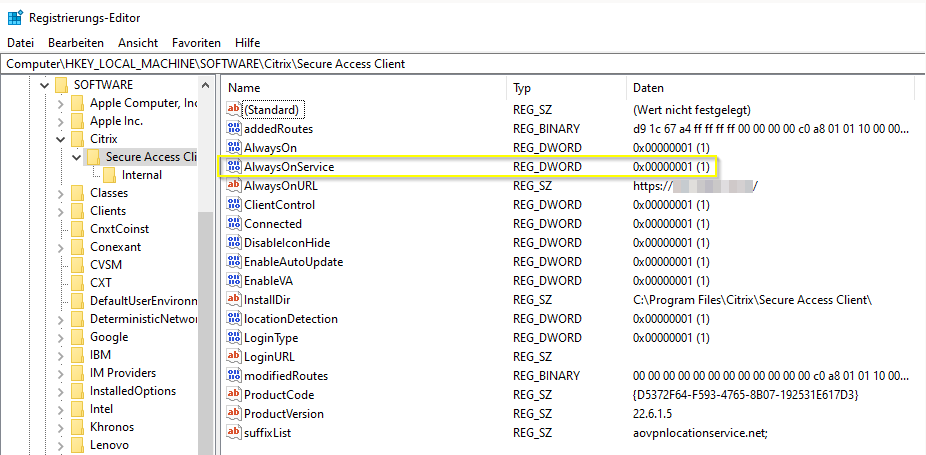Click the DWORD icon of EnableVA
926x455 pixels.
click(234, 281)
